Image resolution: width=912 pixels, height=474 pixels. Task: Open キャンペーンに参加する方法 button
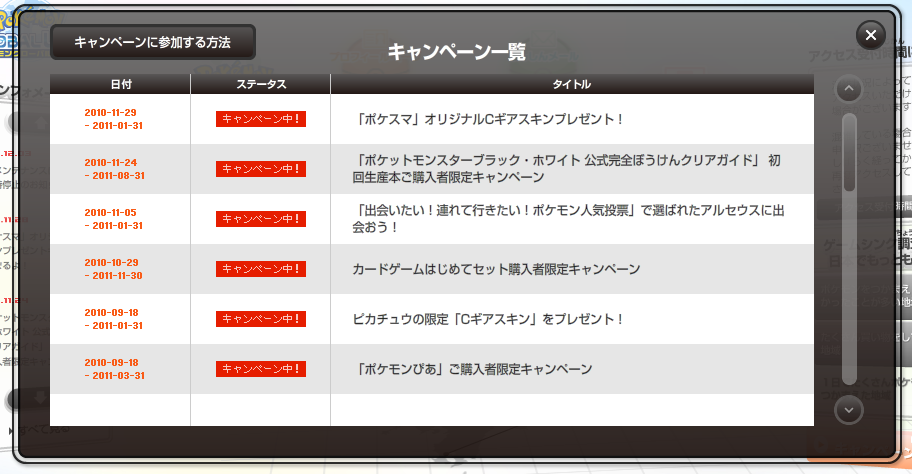[153, 43]
